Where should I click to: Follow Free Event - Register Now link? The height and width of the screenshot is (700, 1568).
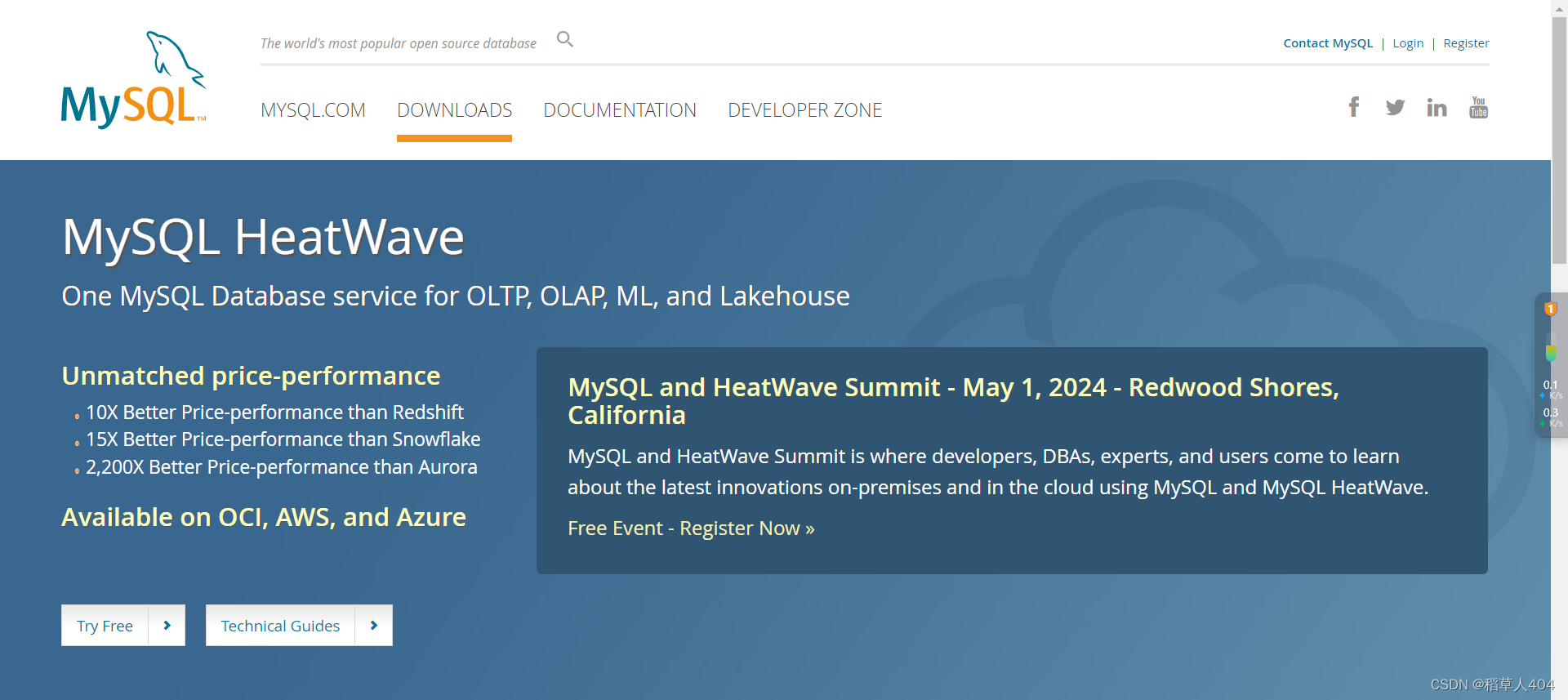691,528
